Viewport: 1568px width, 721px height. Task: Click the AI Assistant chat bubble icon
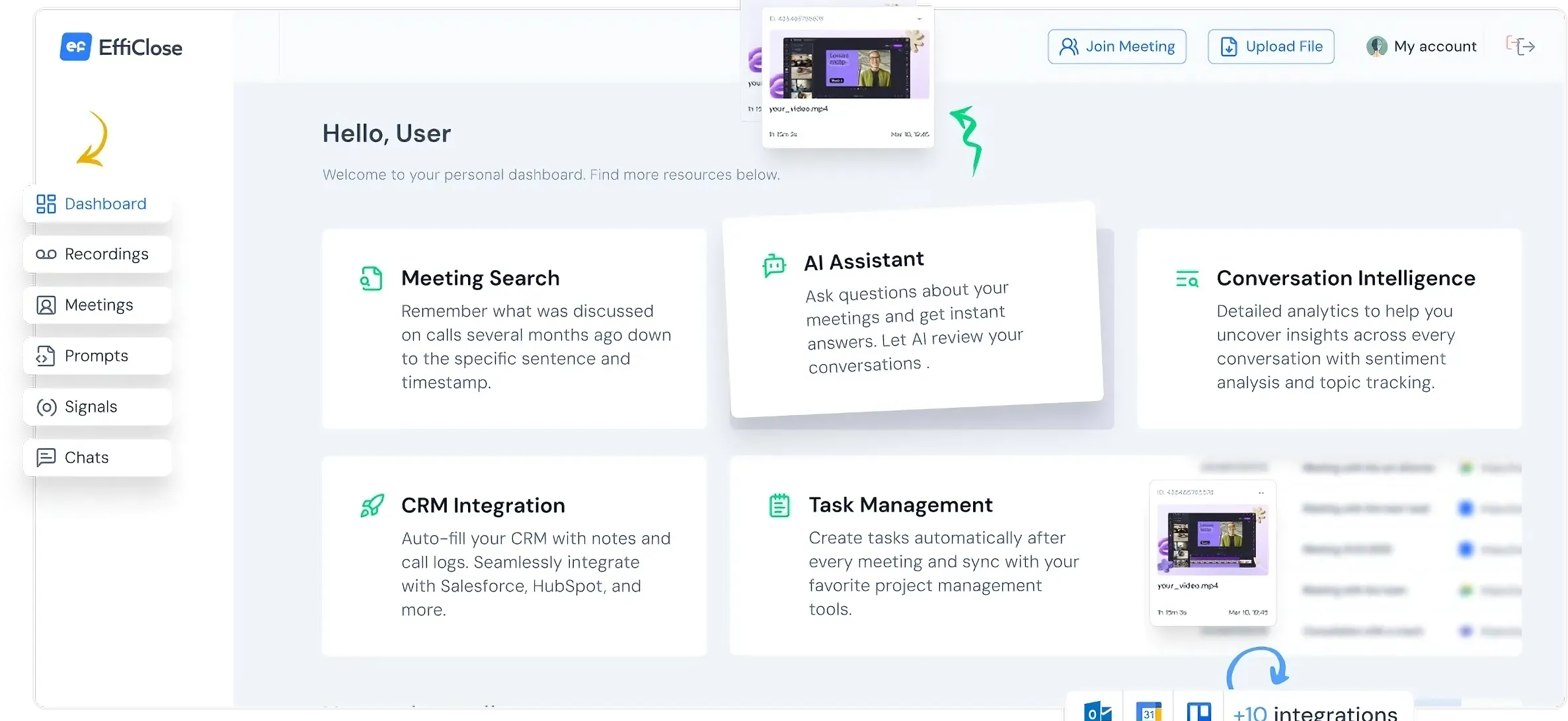pos(773,264)
